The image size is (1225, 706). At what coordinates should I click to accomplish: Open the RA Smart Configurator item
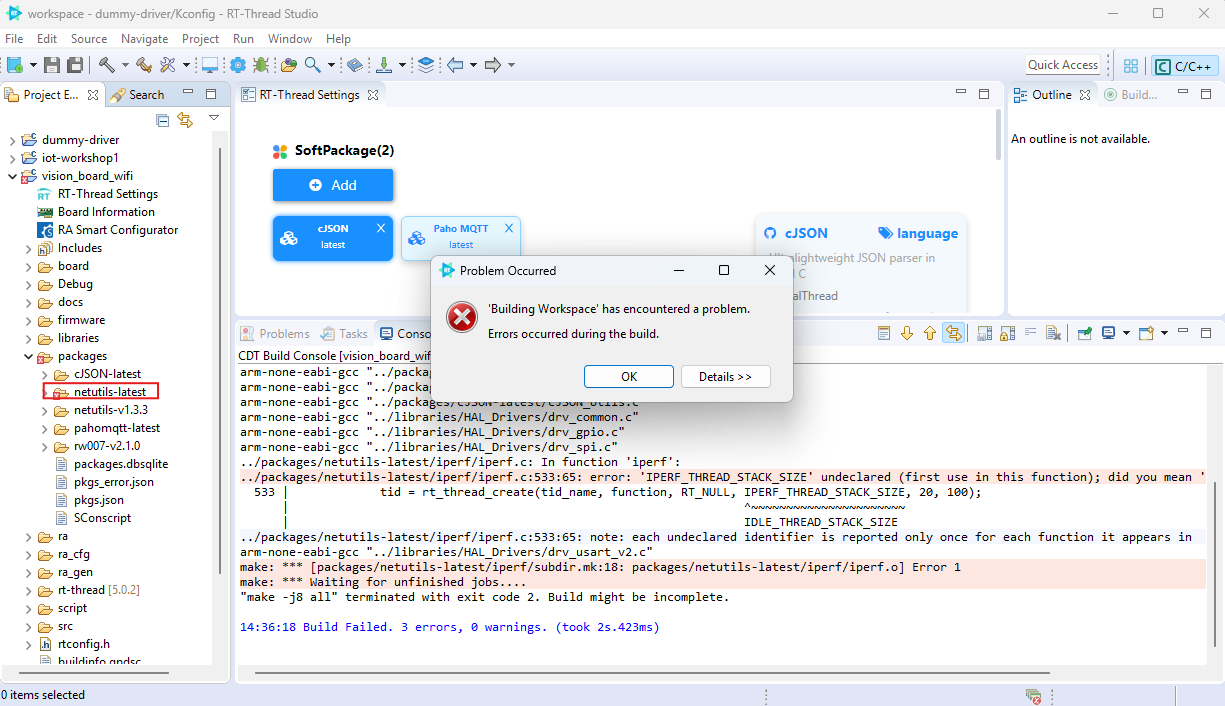[117, 230]
